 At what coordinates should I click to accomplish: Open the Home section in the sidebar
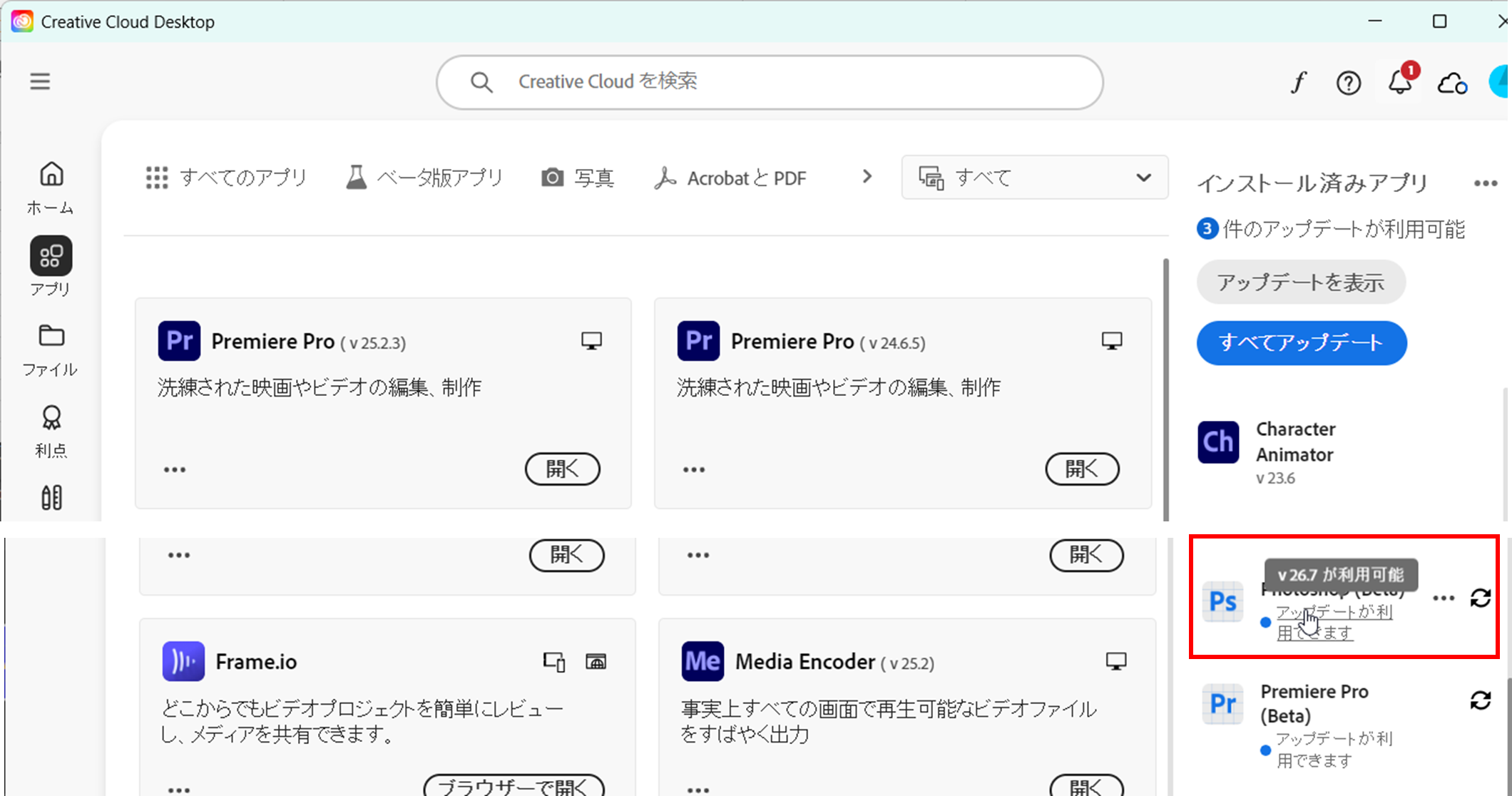50,187
